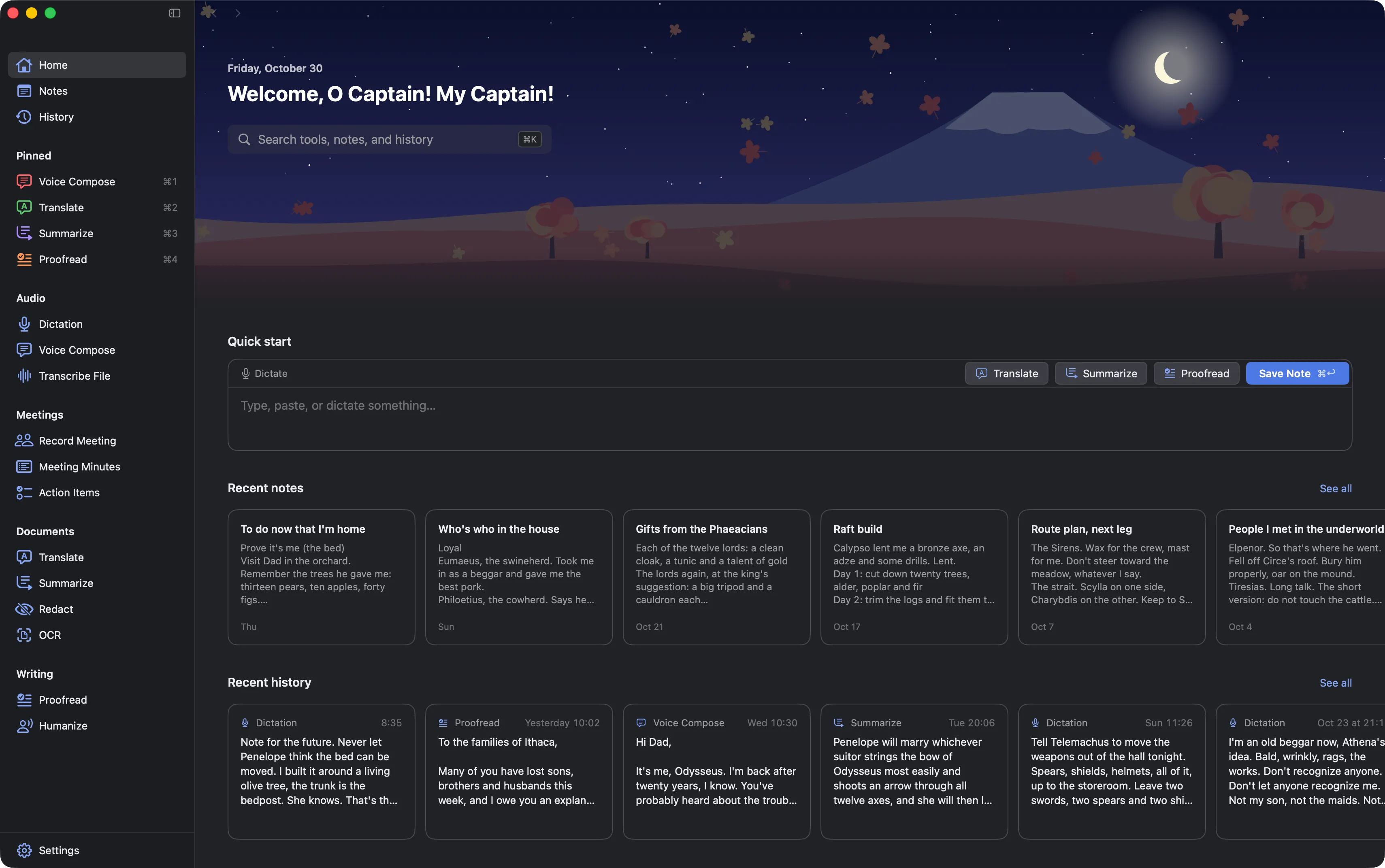The image size is (1385, 868).
Task: Open Settings at sidebar bottom
Action: tap(97, 850)
